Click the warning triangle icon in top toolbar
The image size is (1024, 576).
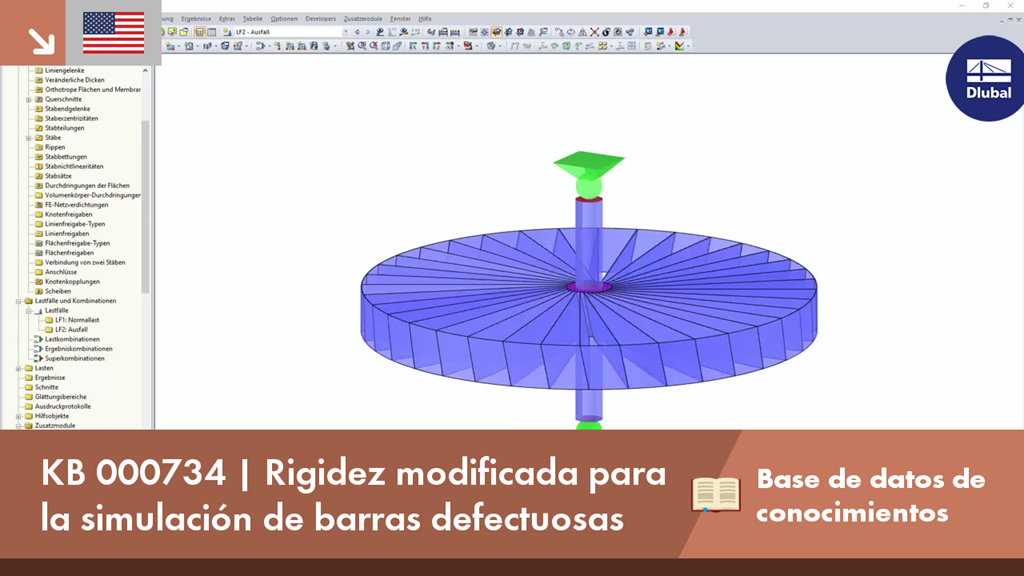click(583, 32)
